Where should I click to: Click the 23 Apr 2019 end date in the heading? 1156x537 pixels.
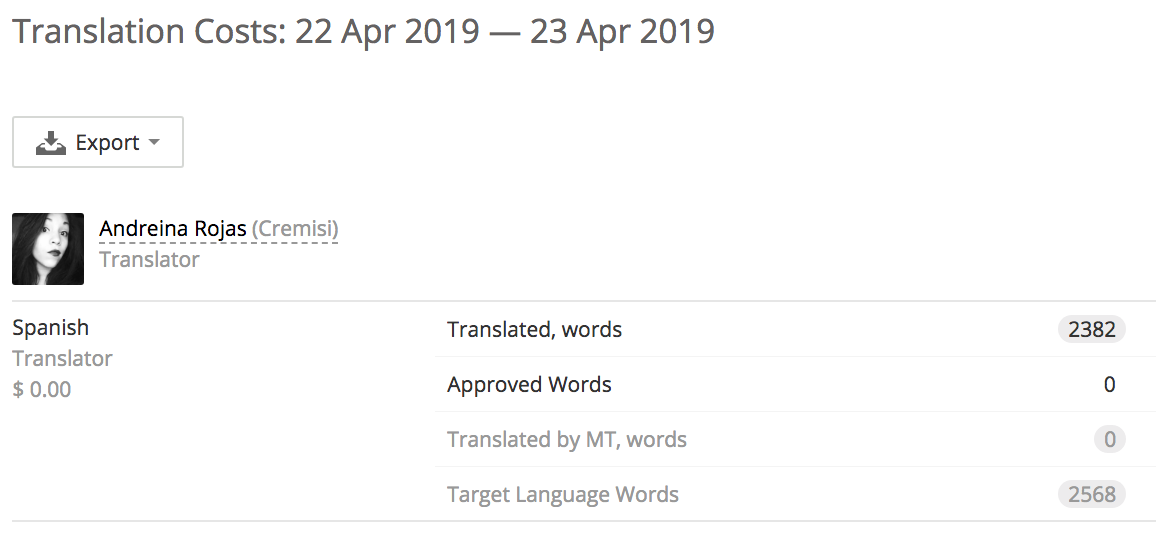click(622, 31)
